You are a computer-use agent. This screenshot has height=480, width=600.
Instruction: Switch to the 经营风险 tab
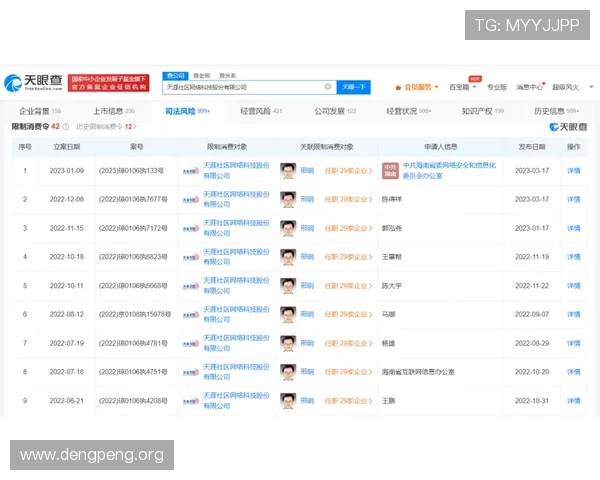tap(261, 111)
